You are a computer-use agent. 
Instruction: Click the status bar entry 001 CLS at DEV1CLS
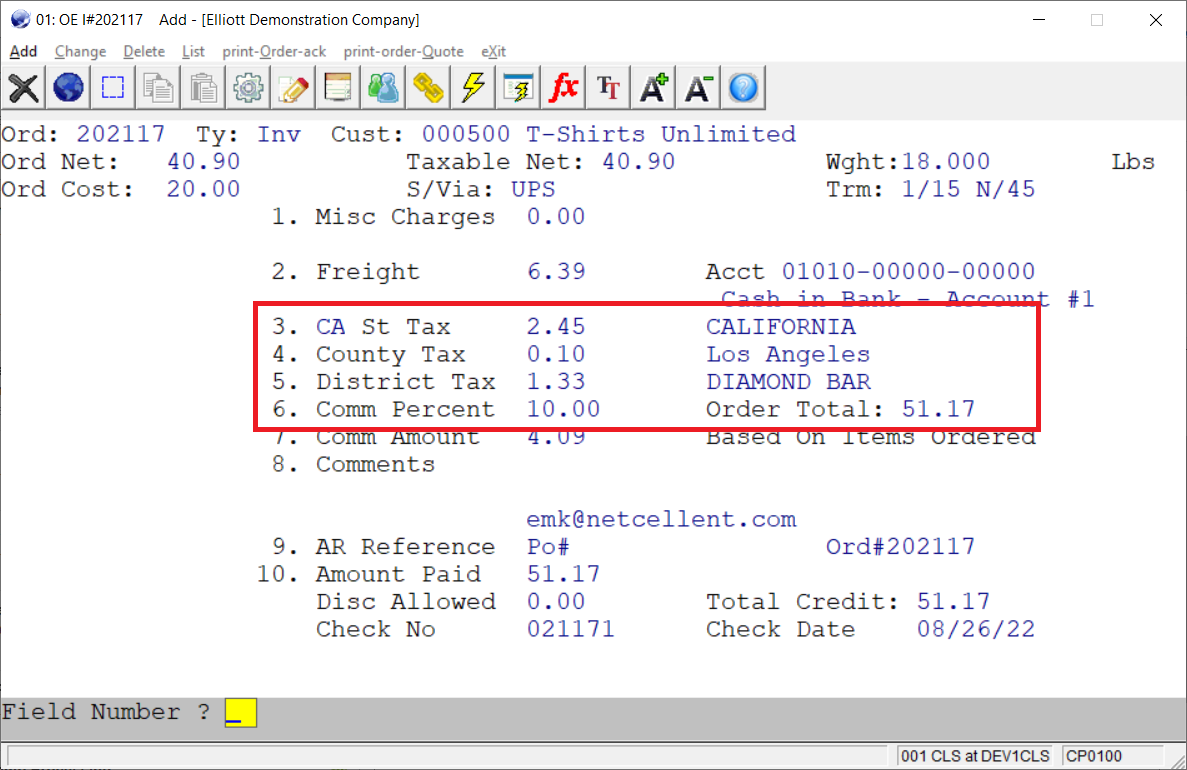point(975,756)
